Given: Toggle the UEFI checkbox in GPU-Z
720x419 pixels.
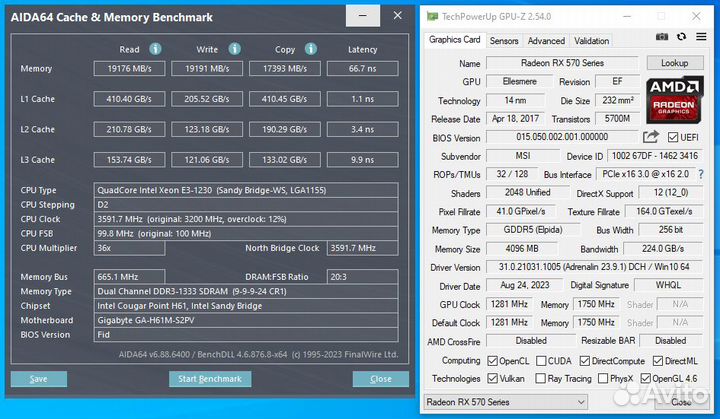Looking at the screenshot, I should [x=673, y=137].
